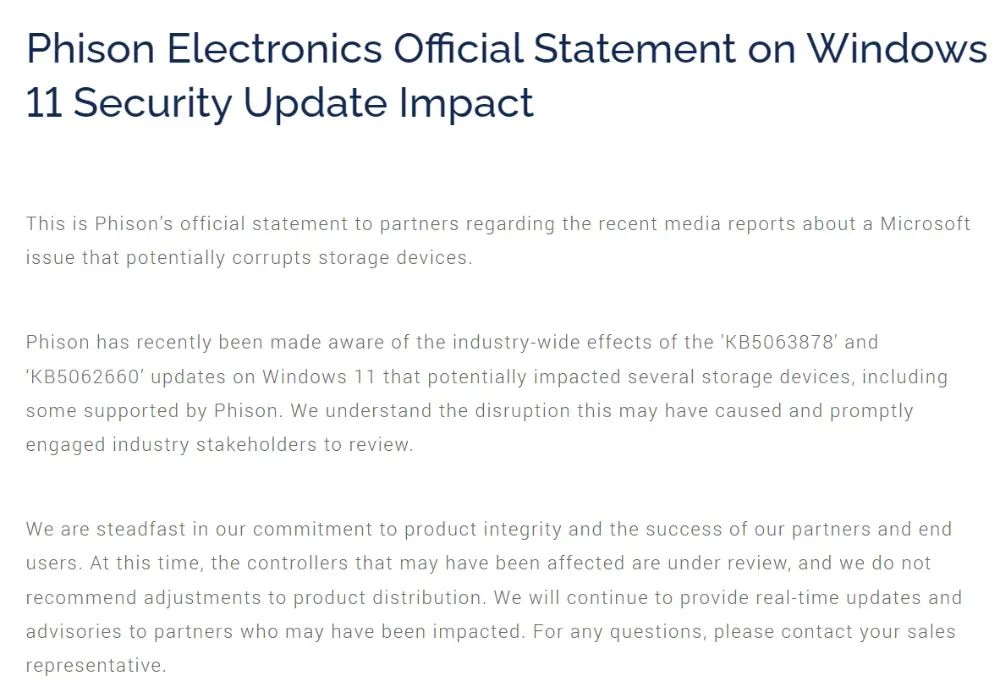Click '11 Security Update Impact' title line
Image resolution: width=1000 pixels, height=682 pixels.
279,103
